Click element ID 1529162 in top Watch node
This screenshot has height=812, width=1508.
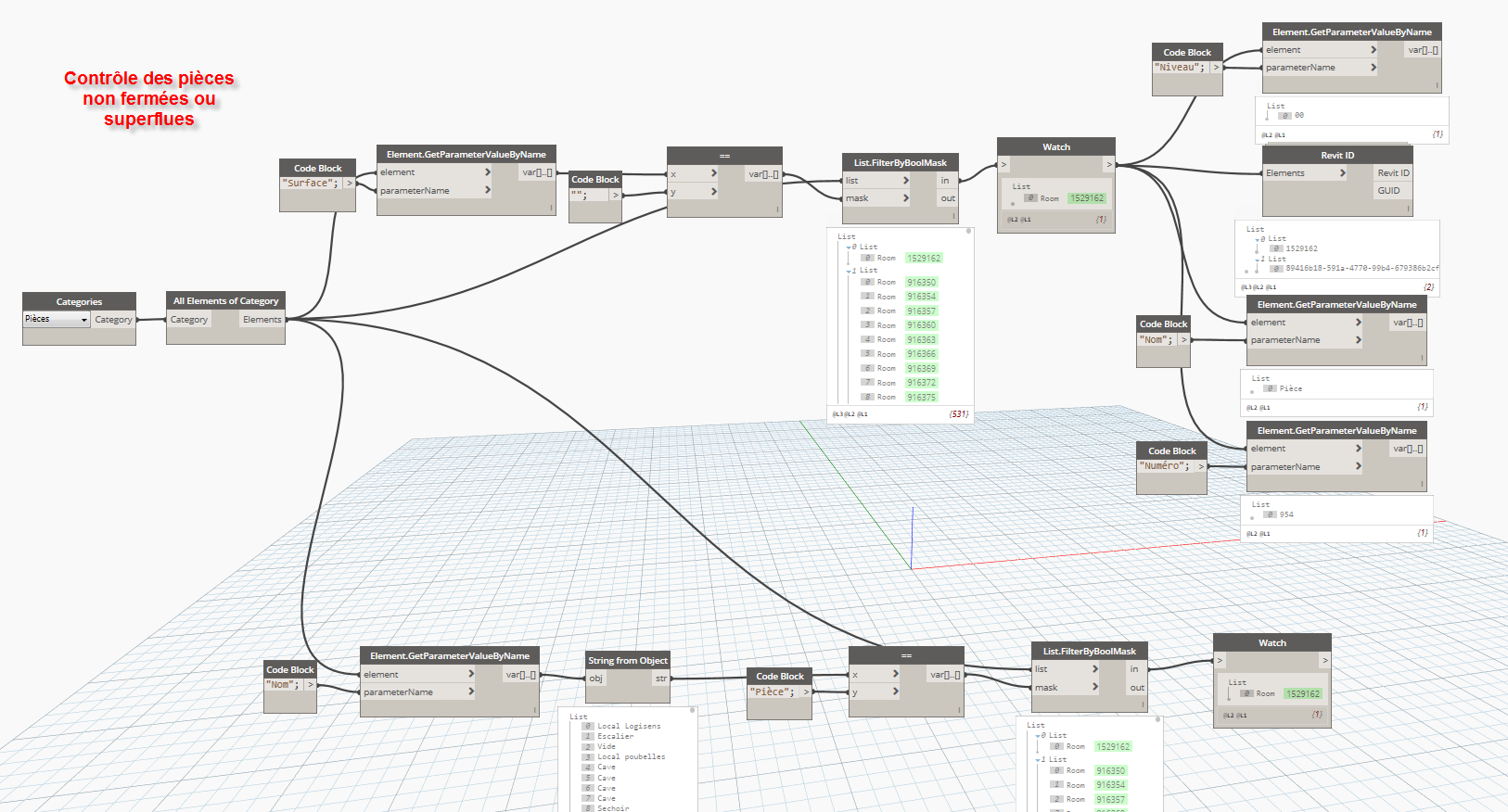click(1086, 198)
